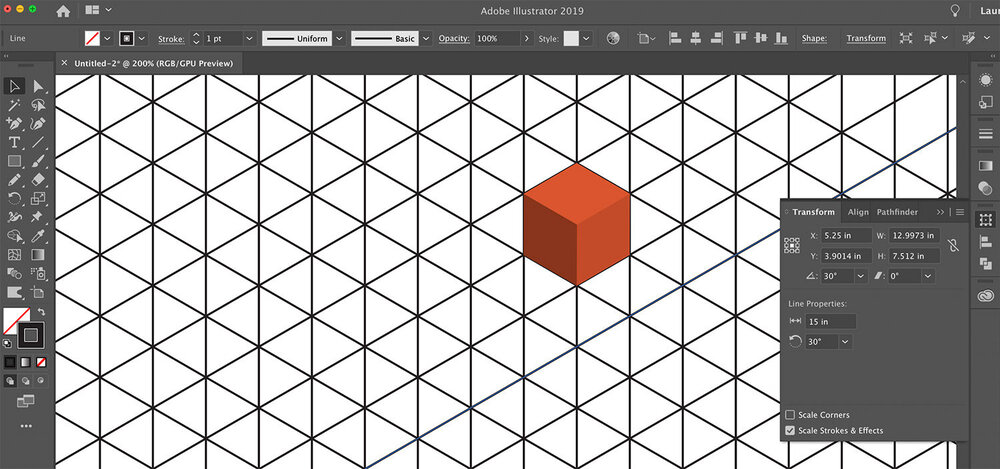
Task: Choose the Width tool
Action: coord(15,217)
